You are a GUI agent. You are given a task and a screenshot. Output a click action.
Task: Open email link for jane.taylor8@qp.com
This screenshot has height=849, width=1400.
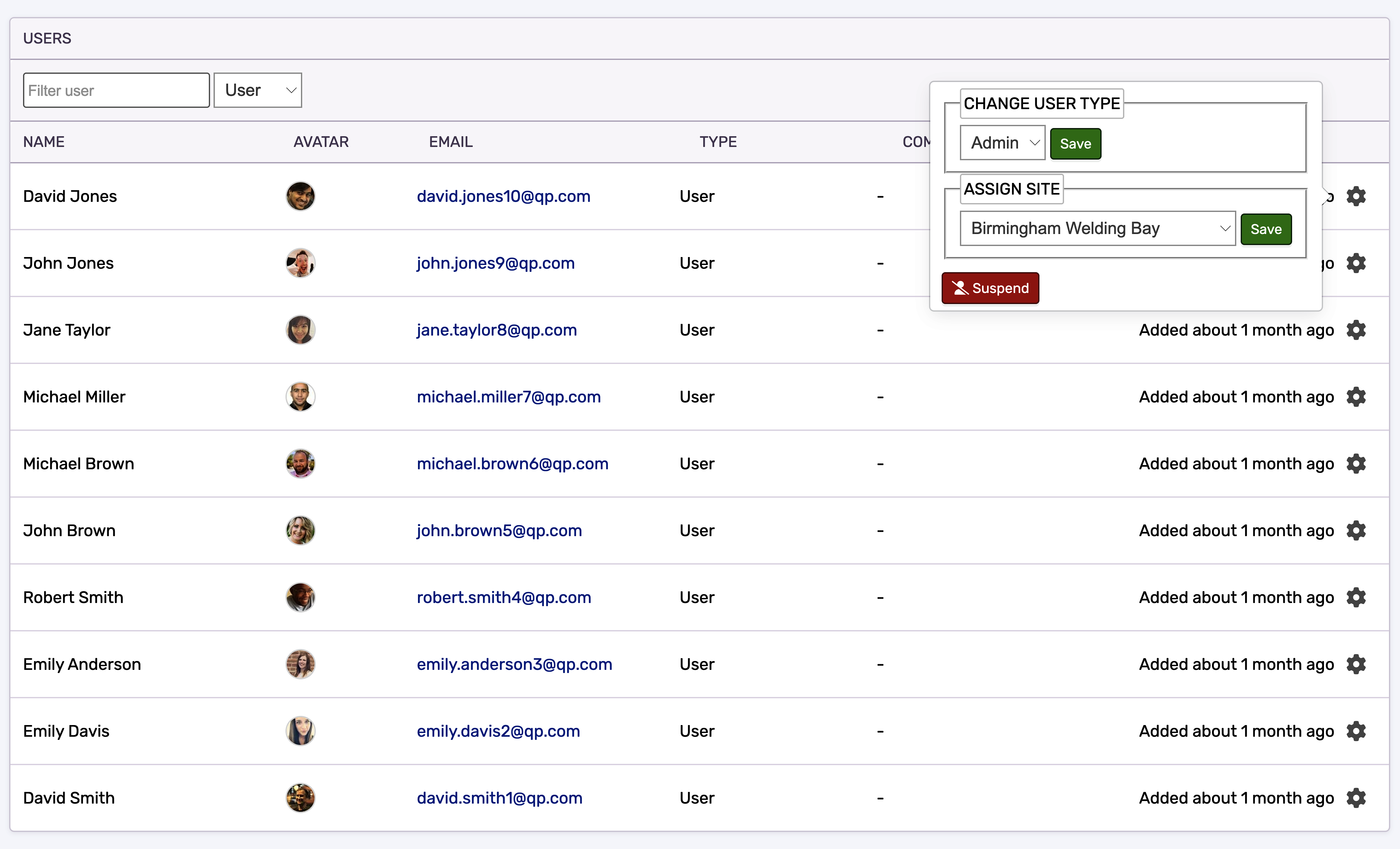[x=496, y=330]
